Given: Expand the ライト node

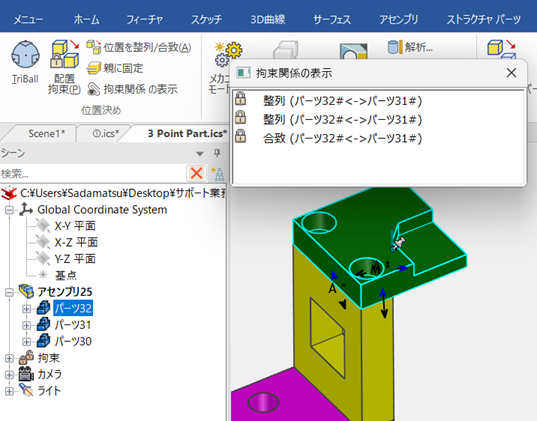Looking at the screenshot, I should pyautogui.click(x=9, y=391).
